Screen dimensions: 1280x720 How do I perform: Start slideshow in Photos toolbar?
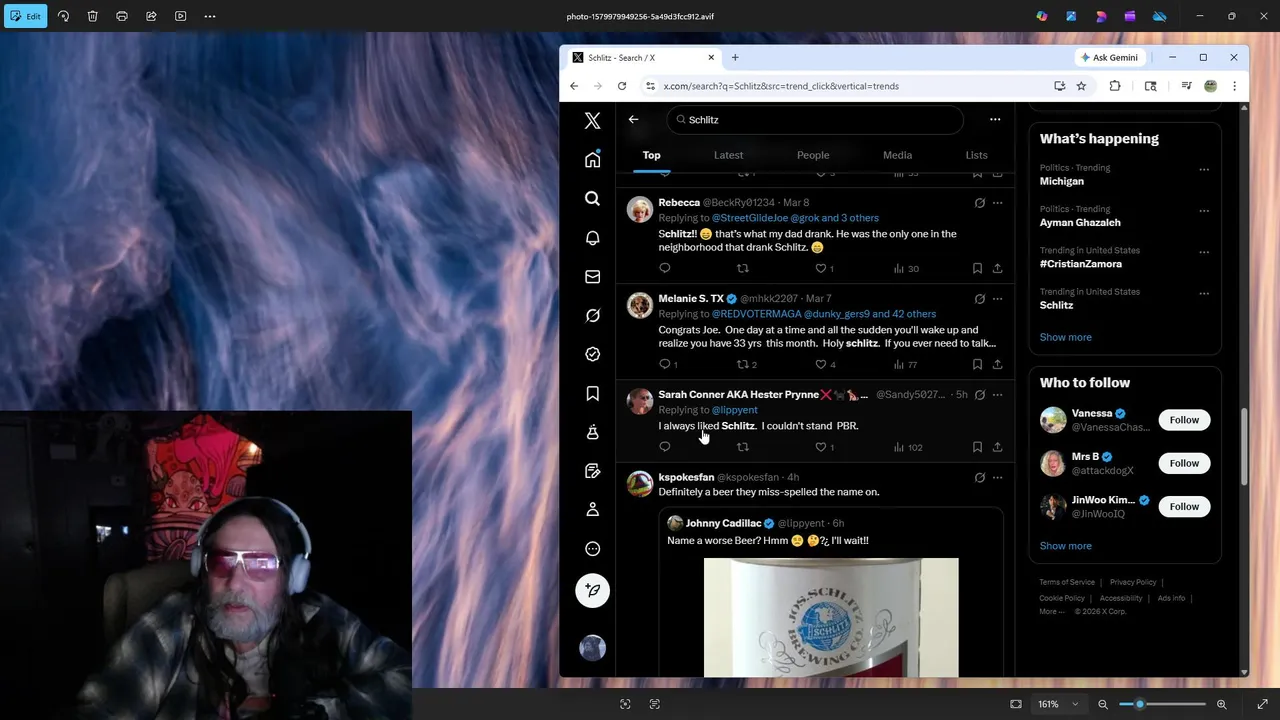pyautogui.click(x=180, y=16)
